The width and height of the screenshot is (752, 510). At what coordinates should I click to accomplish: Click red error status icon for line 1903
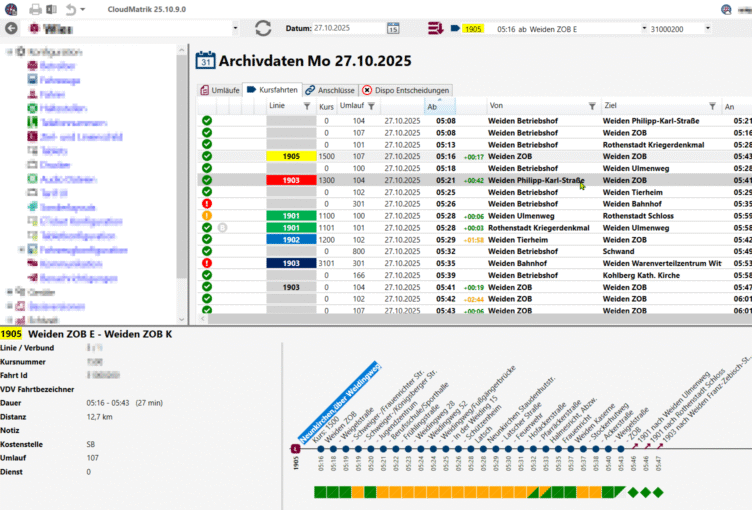point(207,263)
